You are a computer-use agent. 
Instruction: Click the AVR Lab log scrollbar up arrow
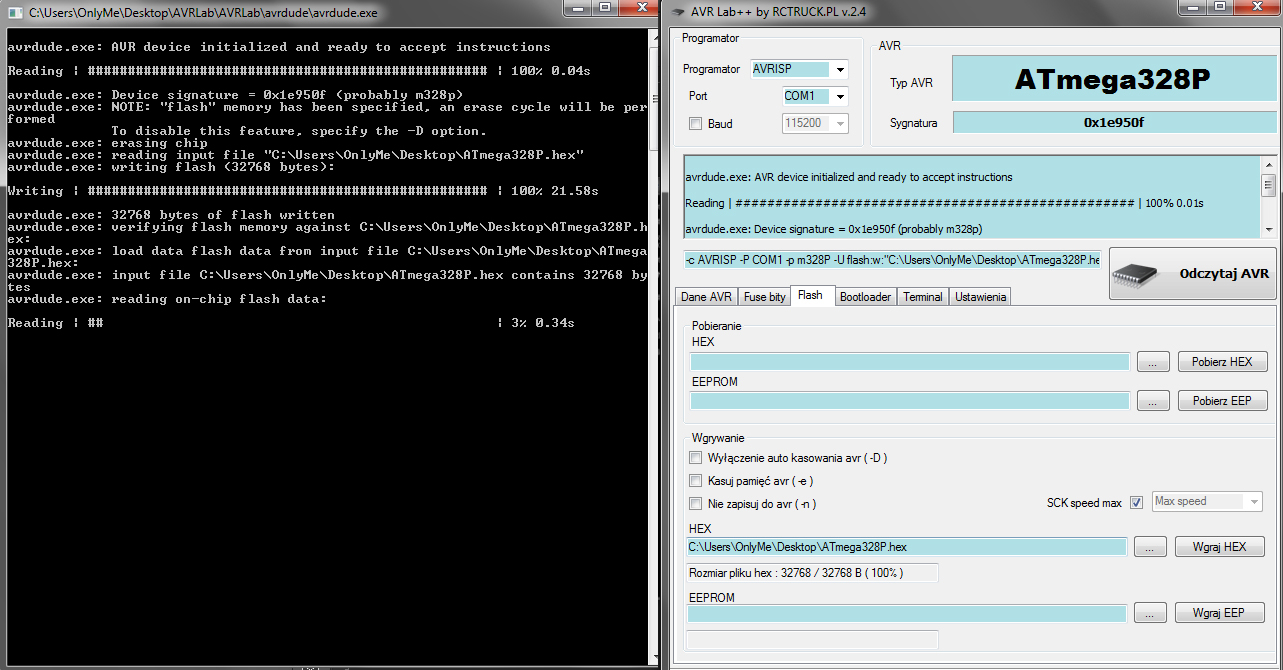pos(1268,165)
